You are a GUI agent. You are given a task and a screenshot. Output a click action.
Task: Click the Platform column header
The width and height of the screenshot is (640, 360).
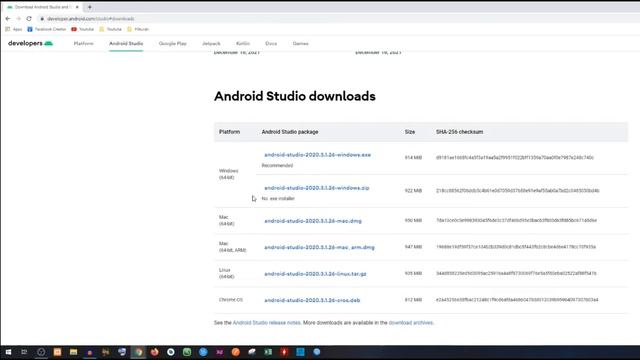click(x=229, y=132)
